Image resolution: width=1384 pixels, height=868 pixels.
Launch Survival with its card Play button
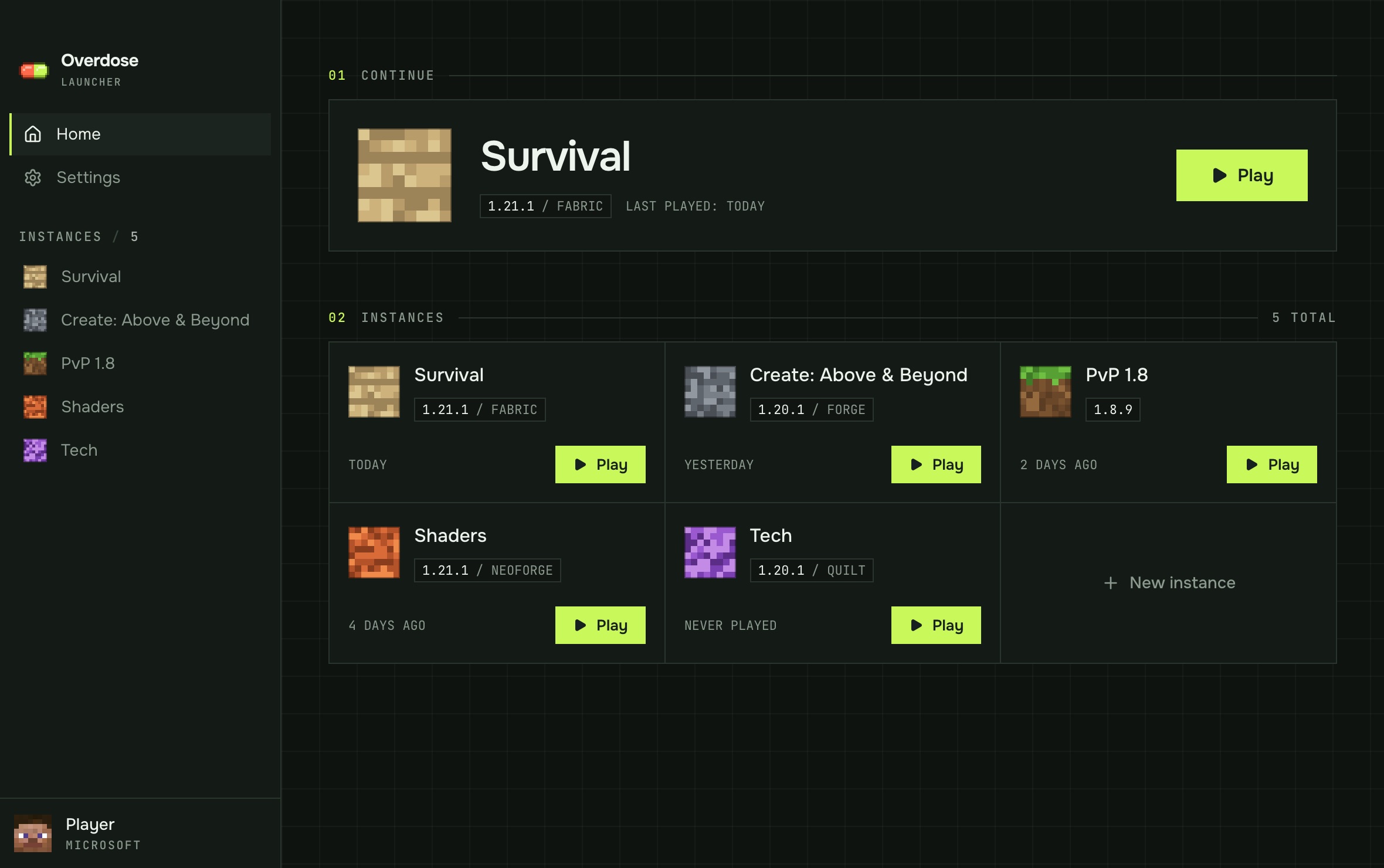point(601,464)
